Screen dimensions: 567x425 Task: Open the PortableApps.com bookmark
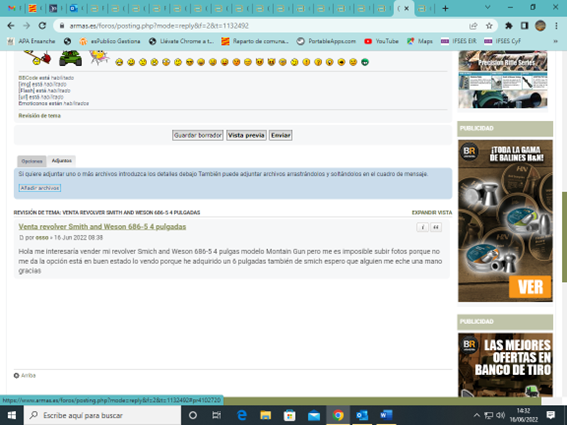326,41
